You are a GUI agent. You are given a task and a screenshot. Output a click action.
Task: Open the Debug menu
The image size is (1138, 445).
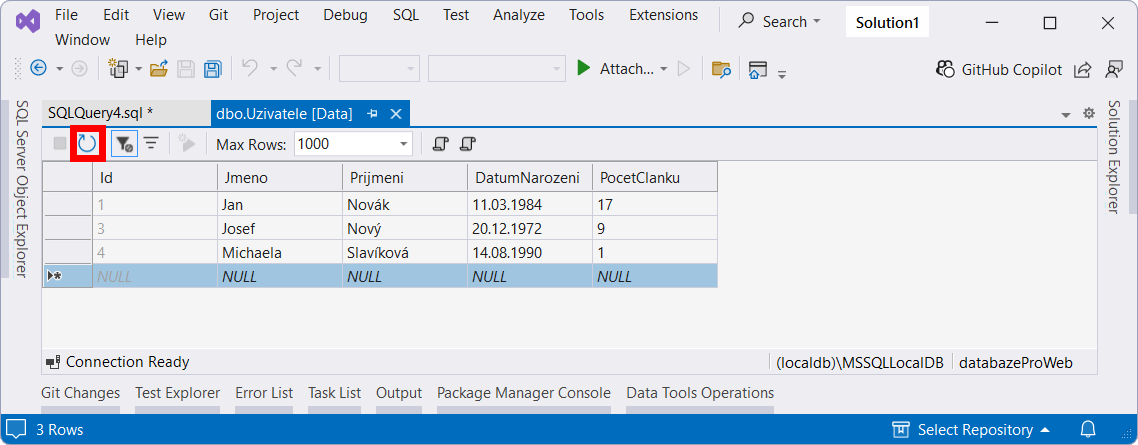(x=345, y=15)
